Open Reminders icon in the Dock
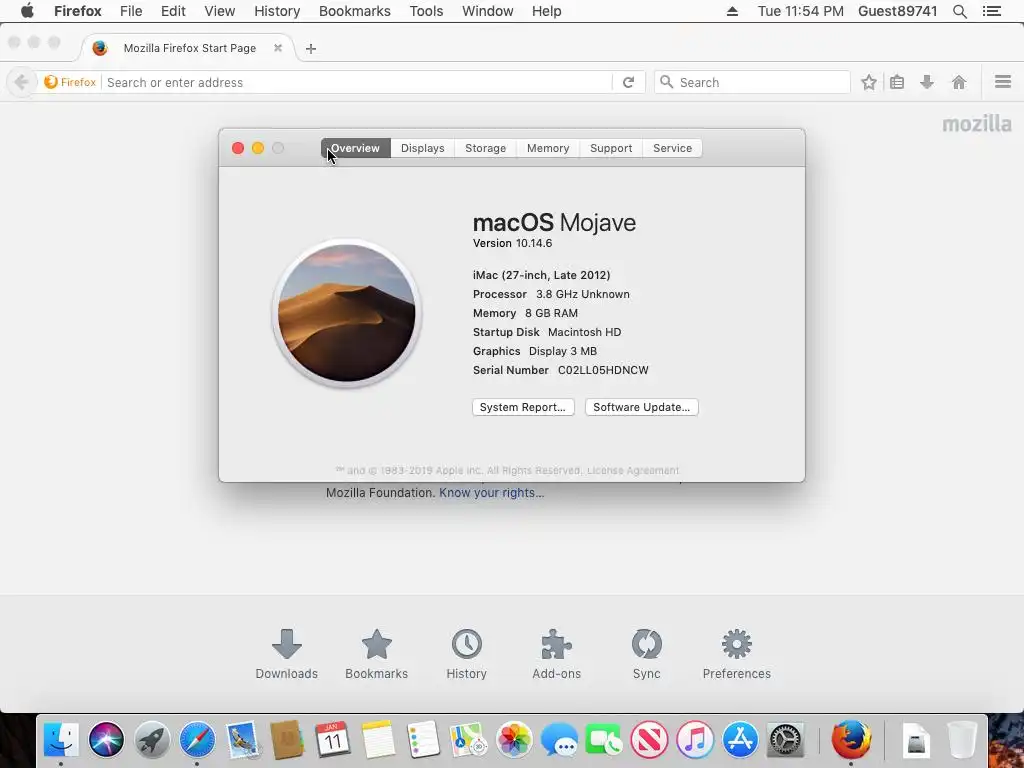 click(x=423, y=740)
